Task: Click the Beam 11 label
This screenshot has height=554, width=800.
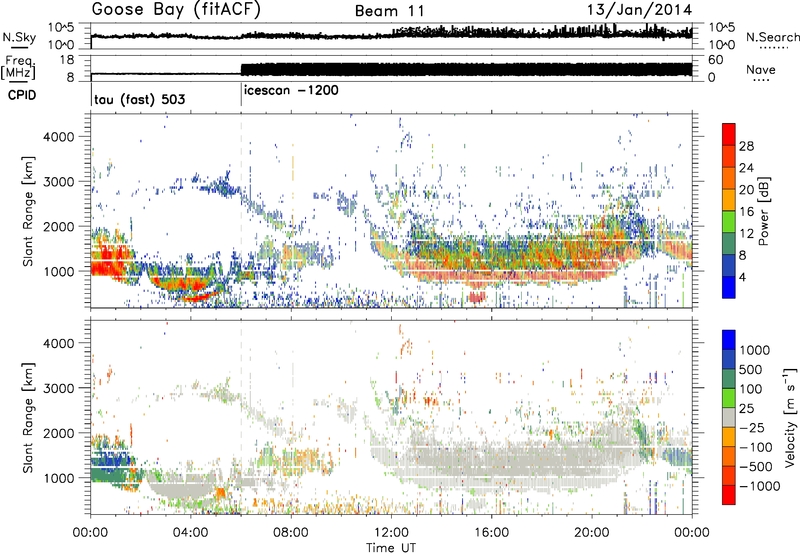Action: pos(390,11)
